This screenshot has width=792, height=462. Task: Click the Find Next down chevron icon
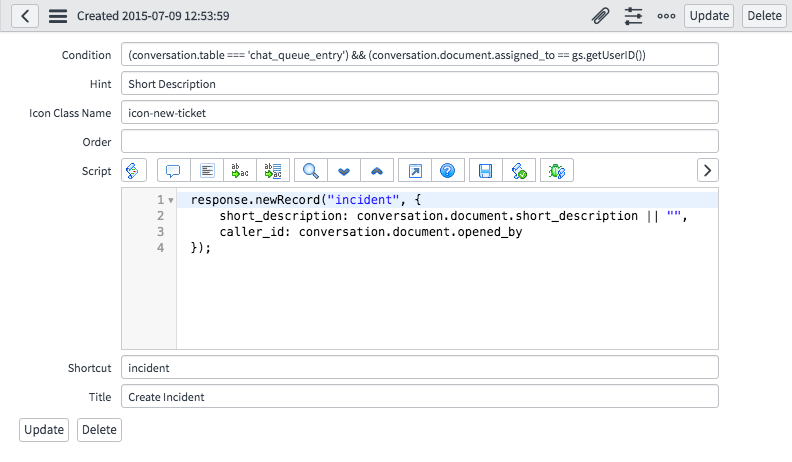(344, 171)
